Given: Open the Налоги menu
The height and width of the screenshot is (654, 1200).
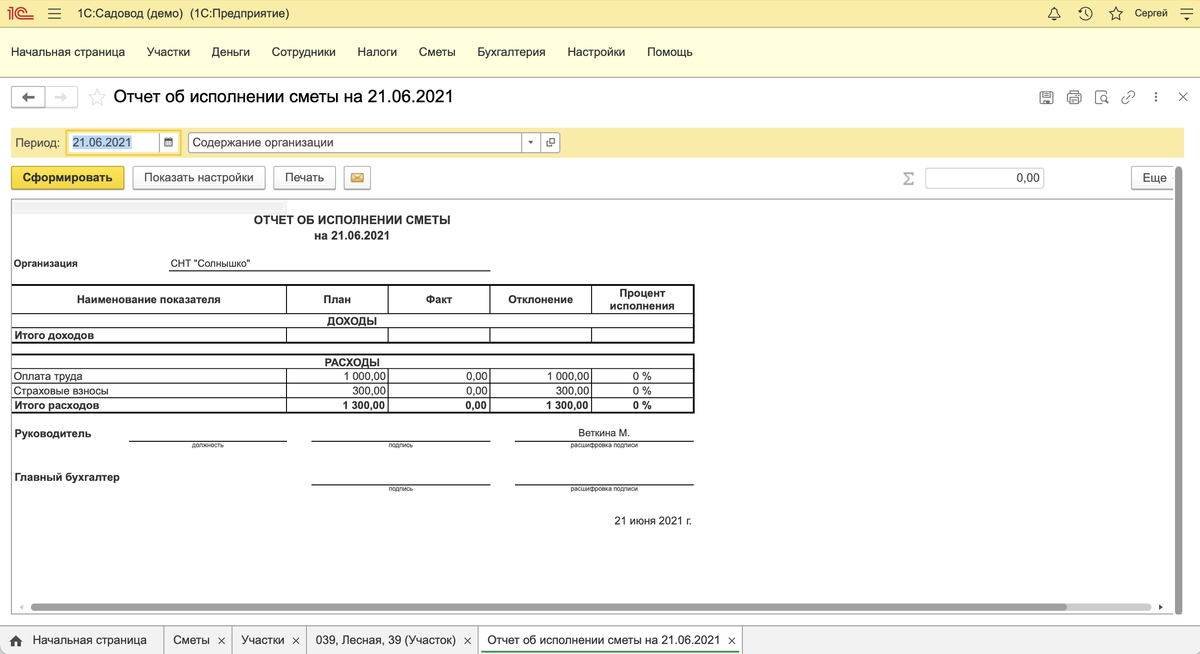Looking at the screenshot, I should pos(377,52).
